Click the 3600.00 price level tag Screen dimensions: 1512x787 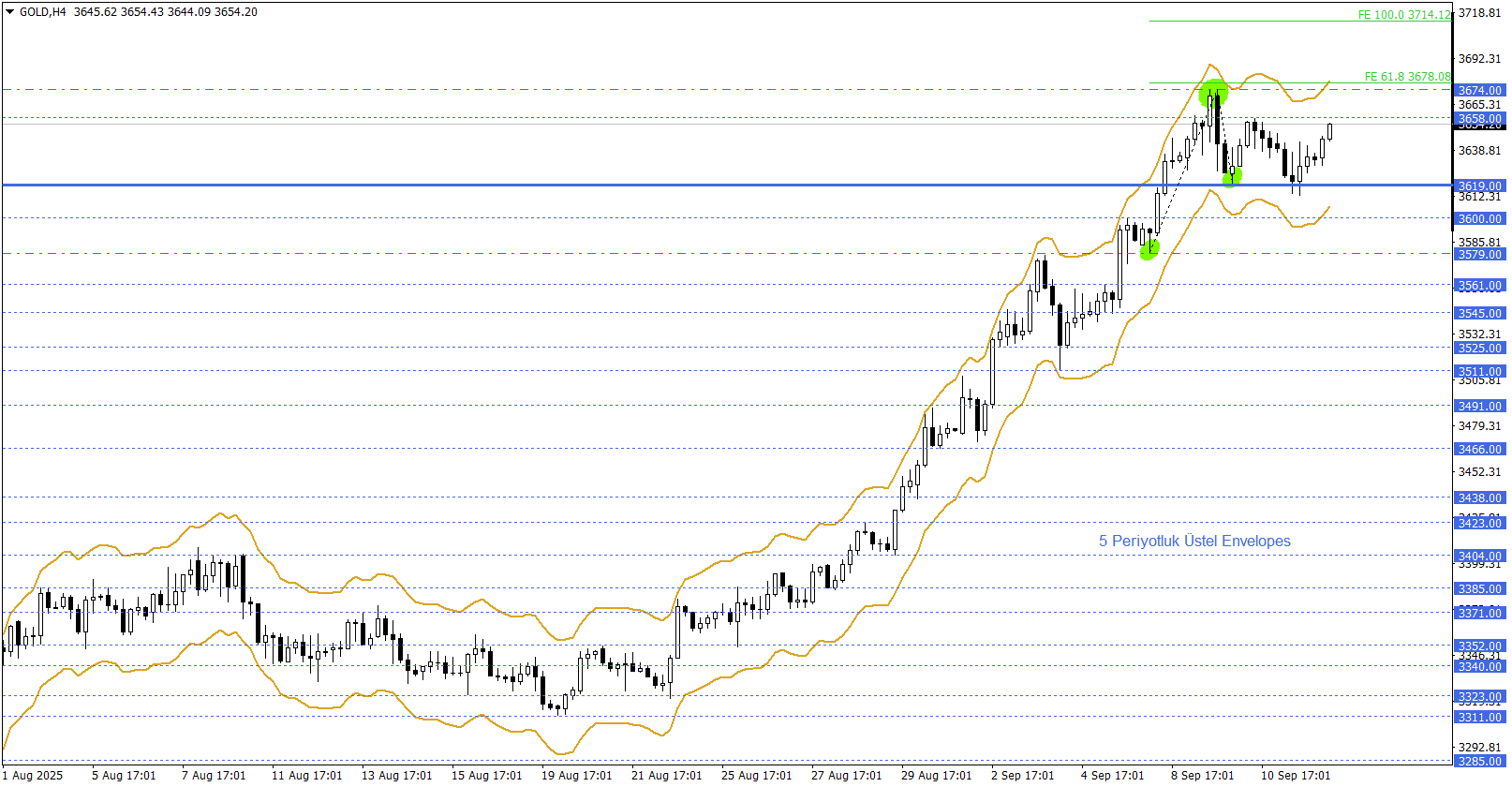click(1480, 219)
